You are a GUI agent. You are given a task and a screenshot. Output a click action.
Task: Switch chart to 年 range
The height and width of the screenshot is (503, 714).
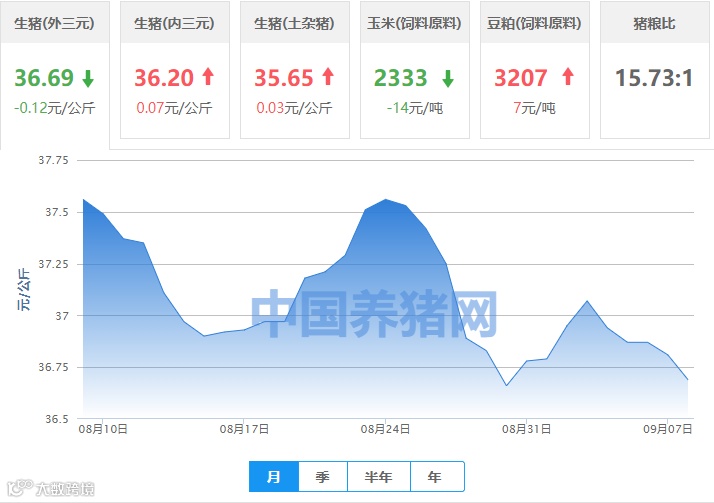(437, 477)
